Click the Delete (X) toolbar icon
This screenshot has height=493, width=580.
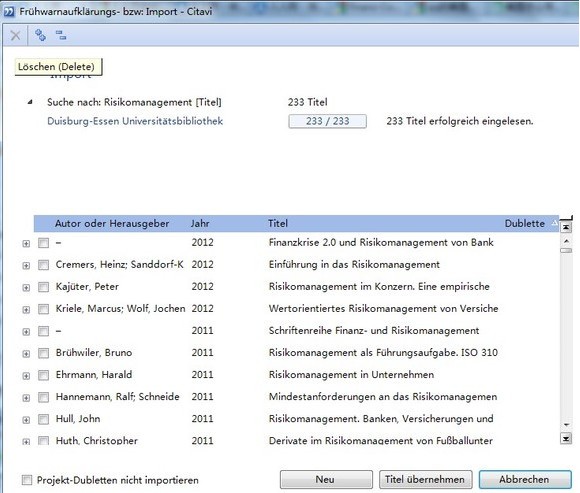tap(16, 36)
